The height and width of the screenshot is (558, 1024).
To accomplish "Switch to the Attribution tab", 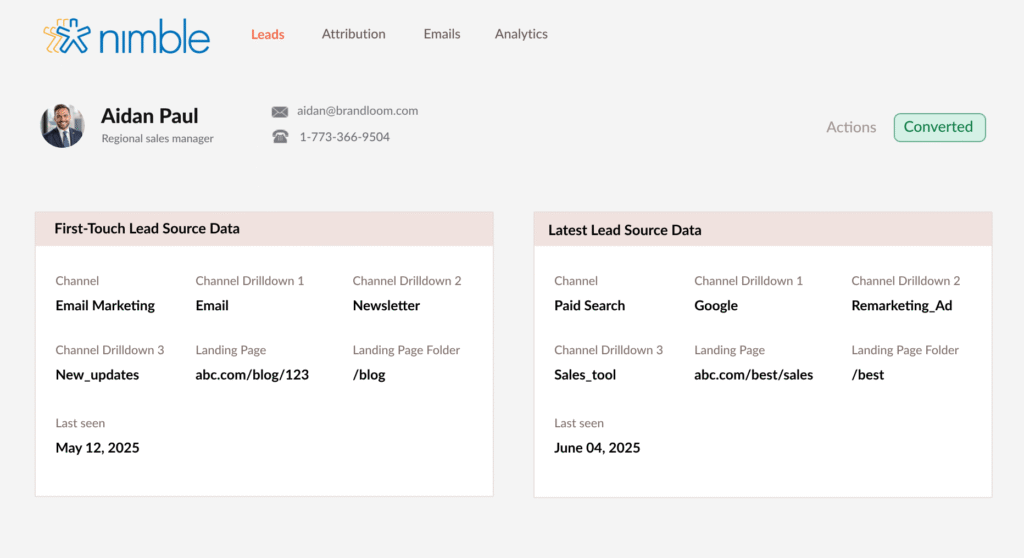I will [x=353, y=34].
